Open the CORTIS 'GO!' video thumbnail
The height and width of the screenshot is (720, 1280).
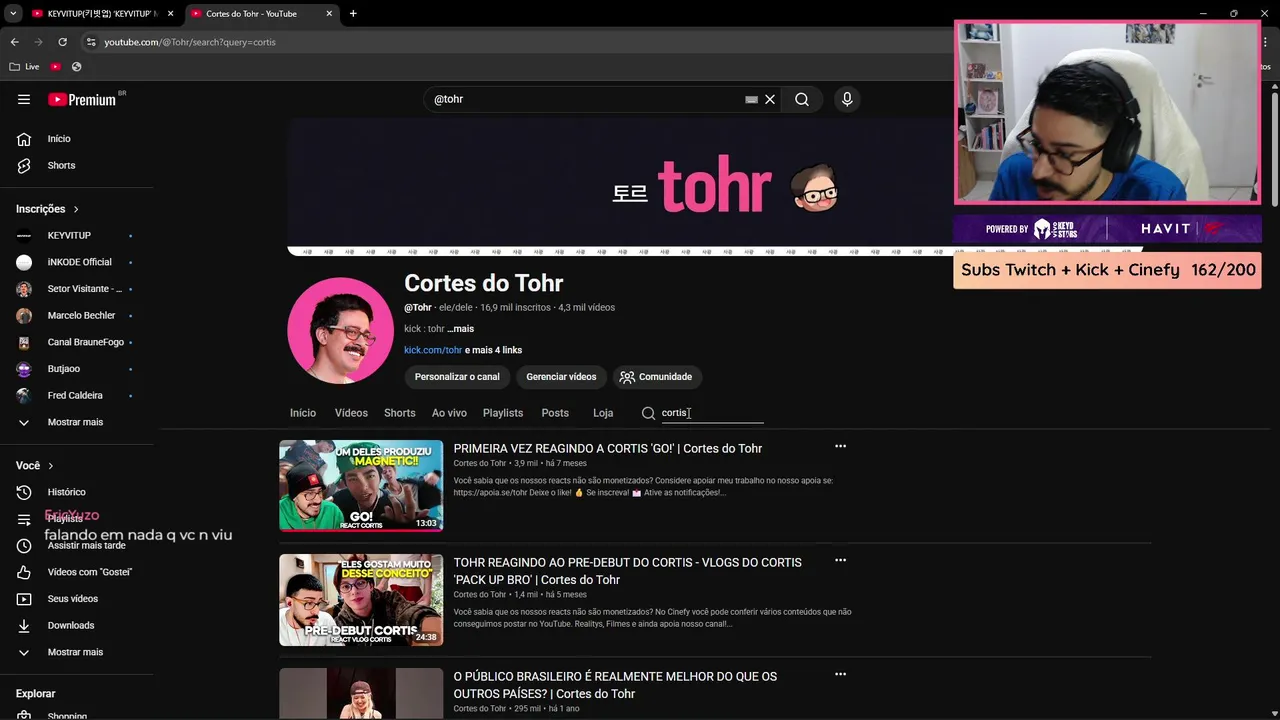pyautogui.click(x=361, y=485)
